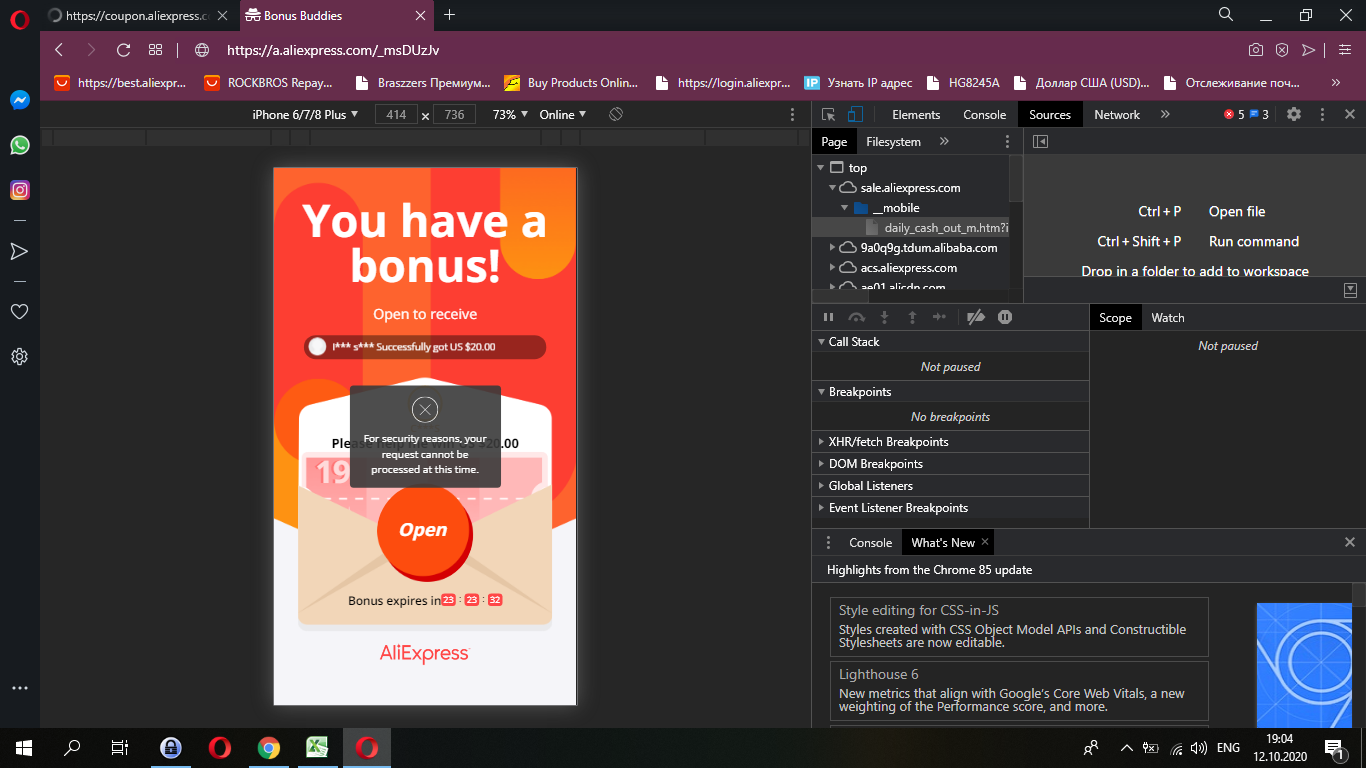1366x768 pixels.
Task: Collapse the sale.aliexpress.com tree node
Action: click(833, 188)
